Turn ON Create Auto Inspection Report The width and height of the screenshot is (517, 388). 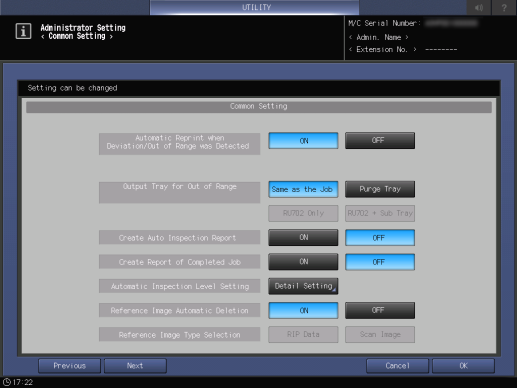(303, 238)
